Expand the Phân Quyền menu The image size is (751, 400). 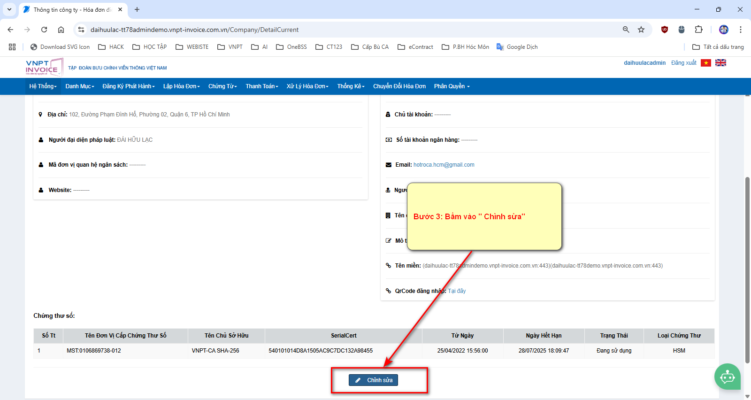(452, 86)
